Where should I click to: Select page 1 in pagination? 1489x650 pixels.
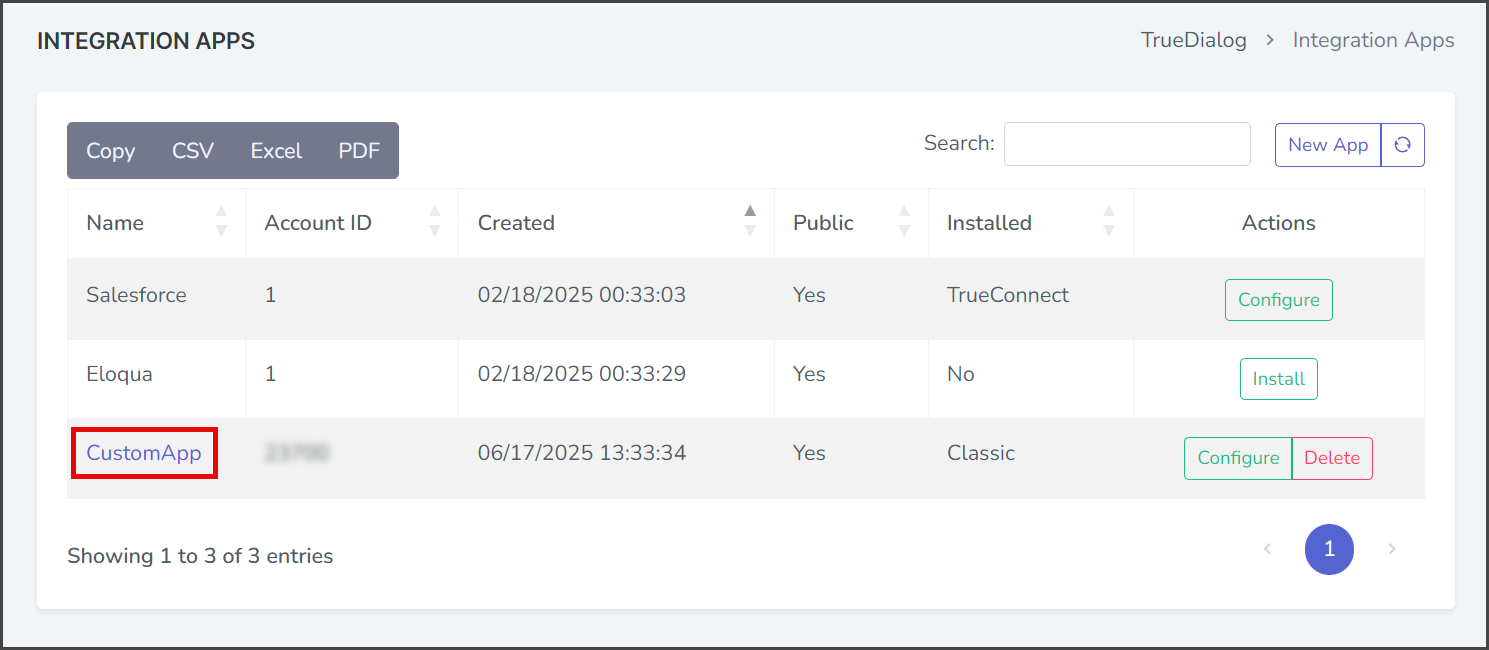coord(1329,549)
